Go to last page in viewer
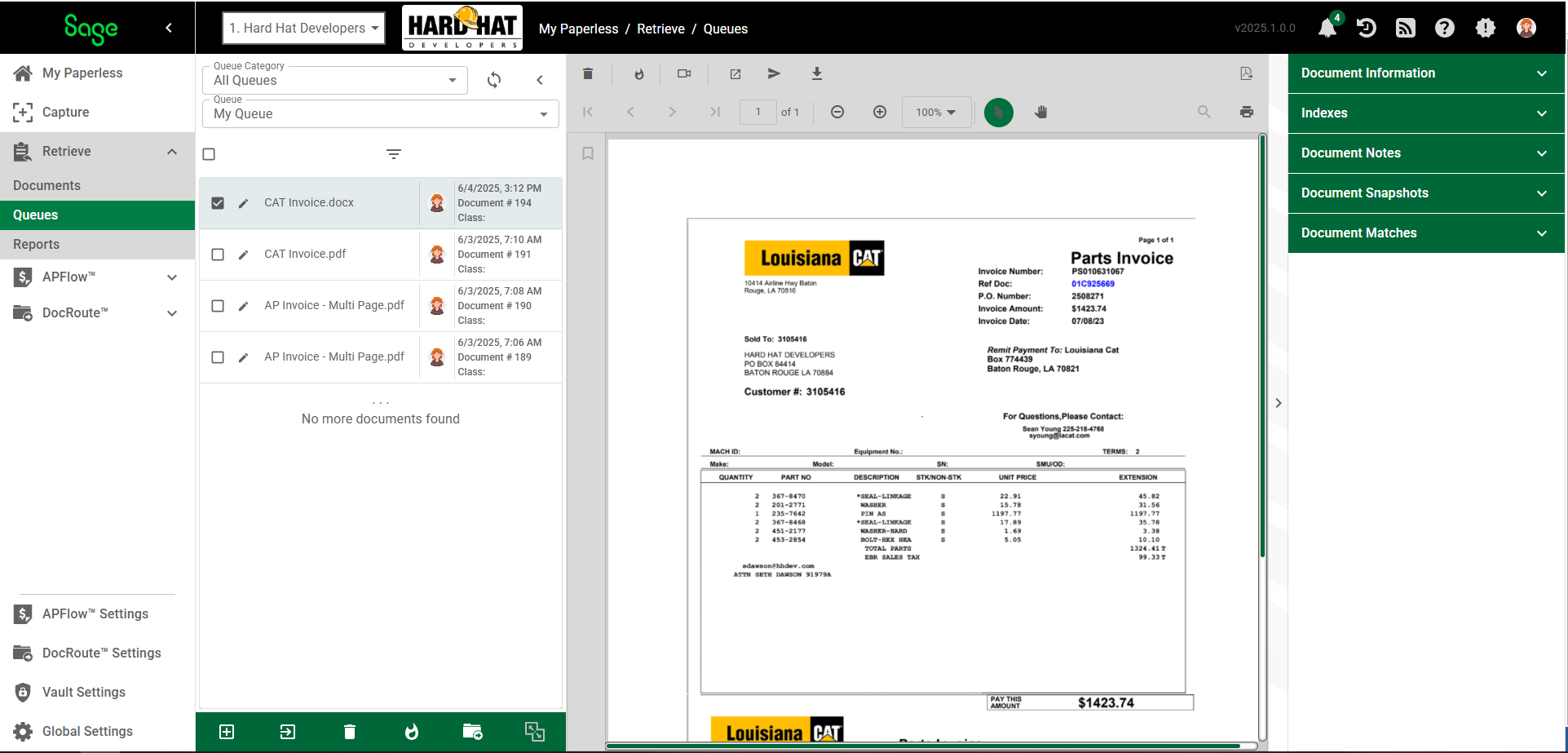The height and width of the screenshot is (753, 1568). coord(715,112)
